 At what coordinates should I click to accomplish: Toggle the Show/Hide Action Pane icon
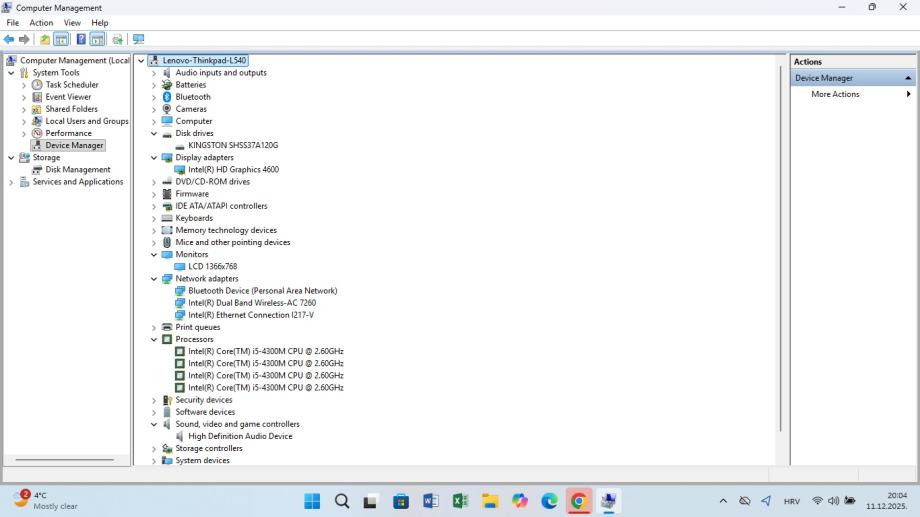pyautogui.click(x=97, y=39)
